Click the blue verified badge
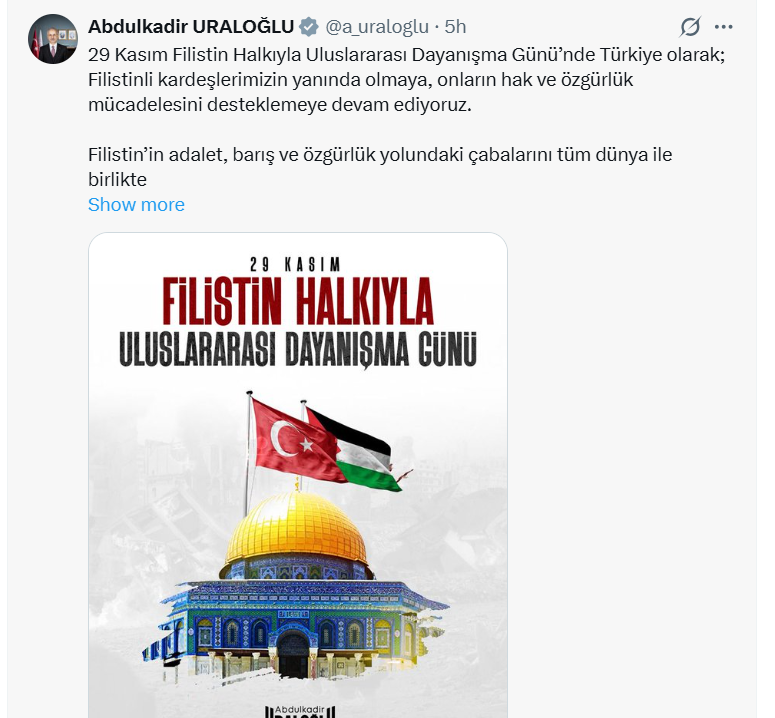 (309, 27)
